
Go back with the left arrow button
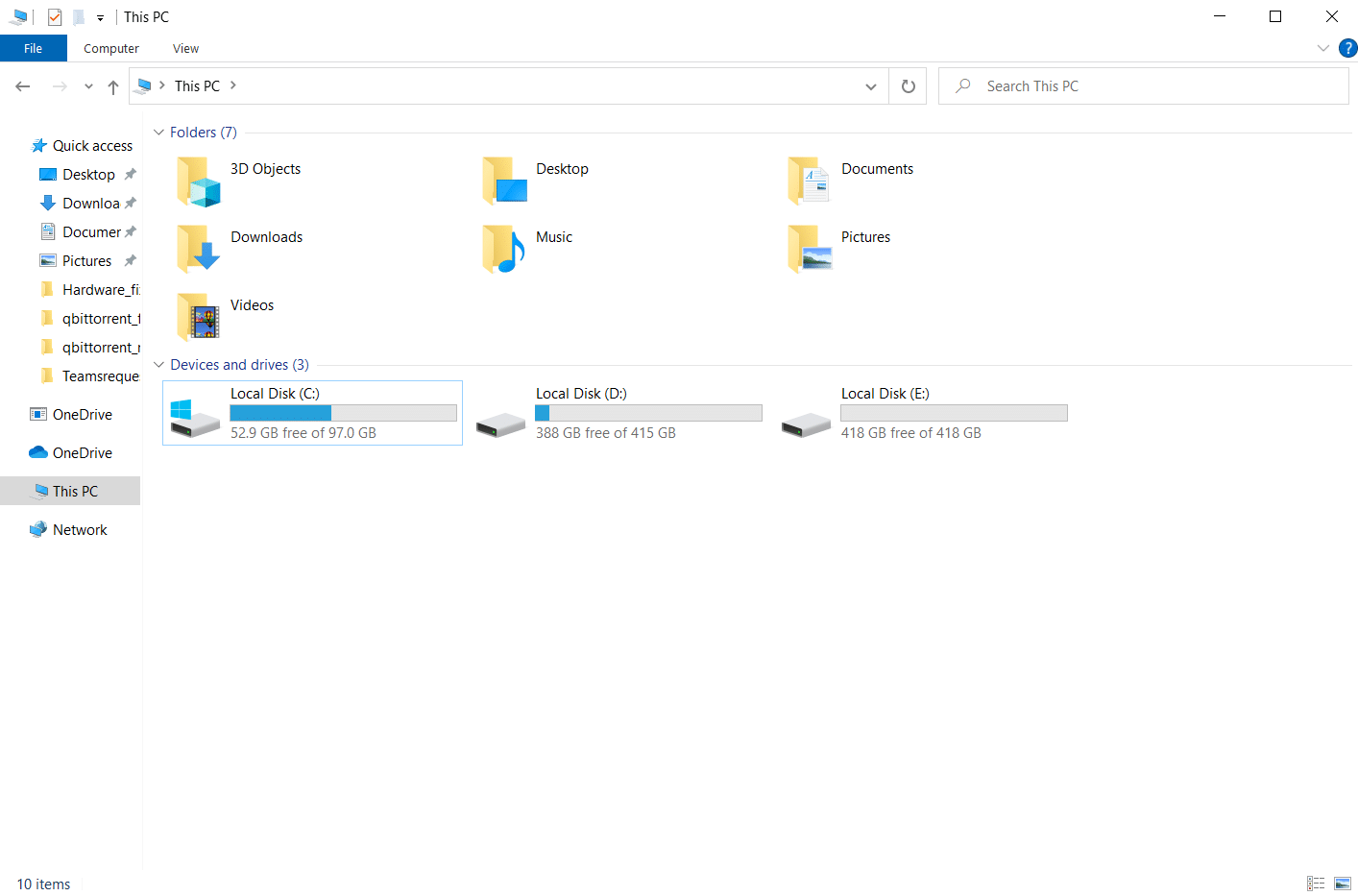pyautogui.click(x=23, y=86)
